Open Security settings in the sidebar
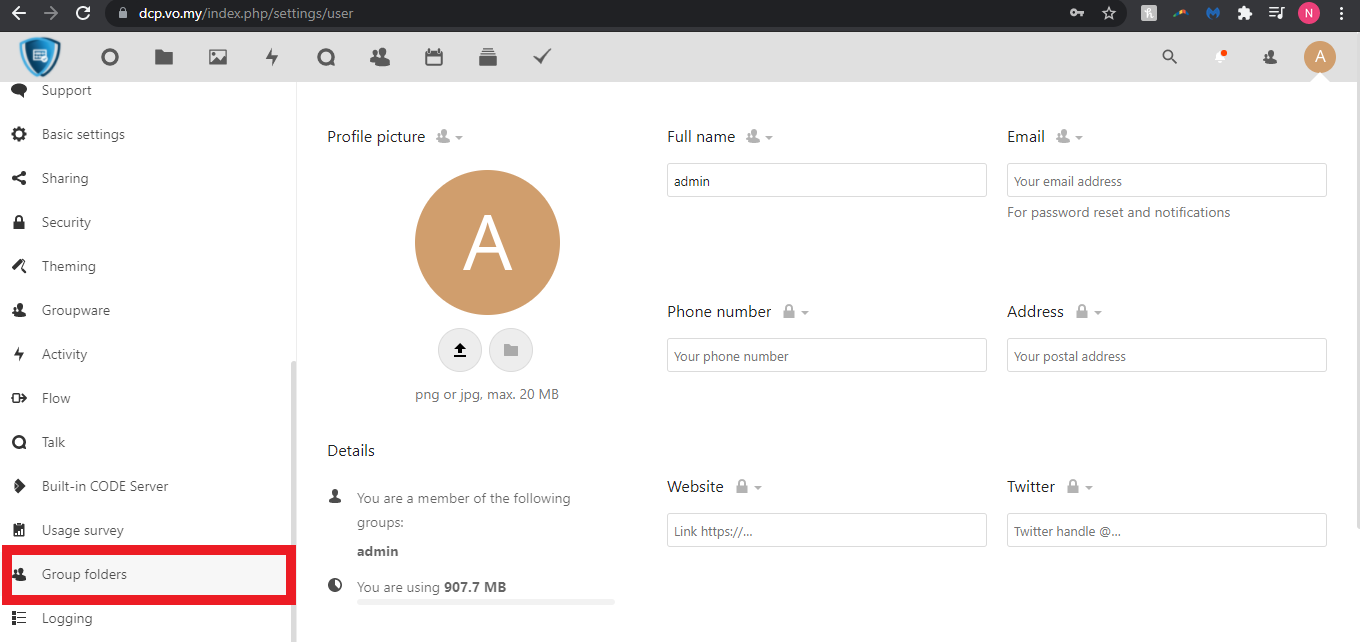Viewport: 1360px width, 642px height. (x=66, y=222)
